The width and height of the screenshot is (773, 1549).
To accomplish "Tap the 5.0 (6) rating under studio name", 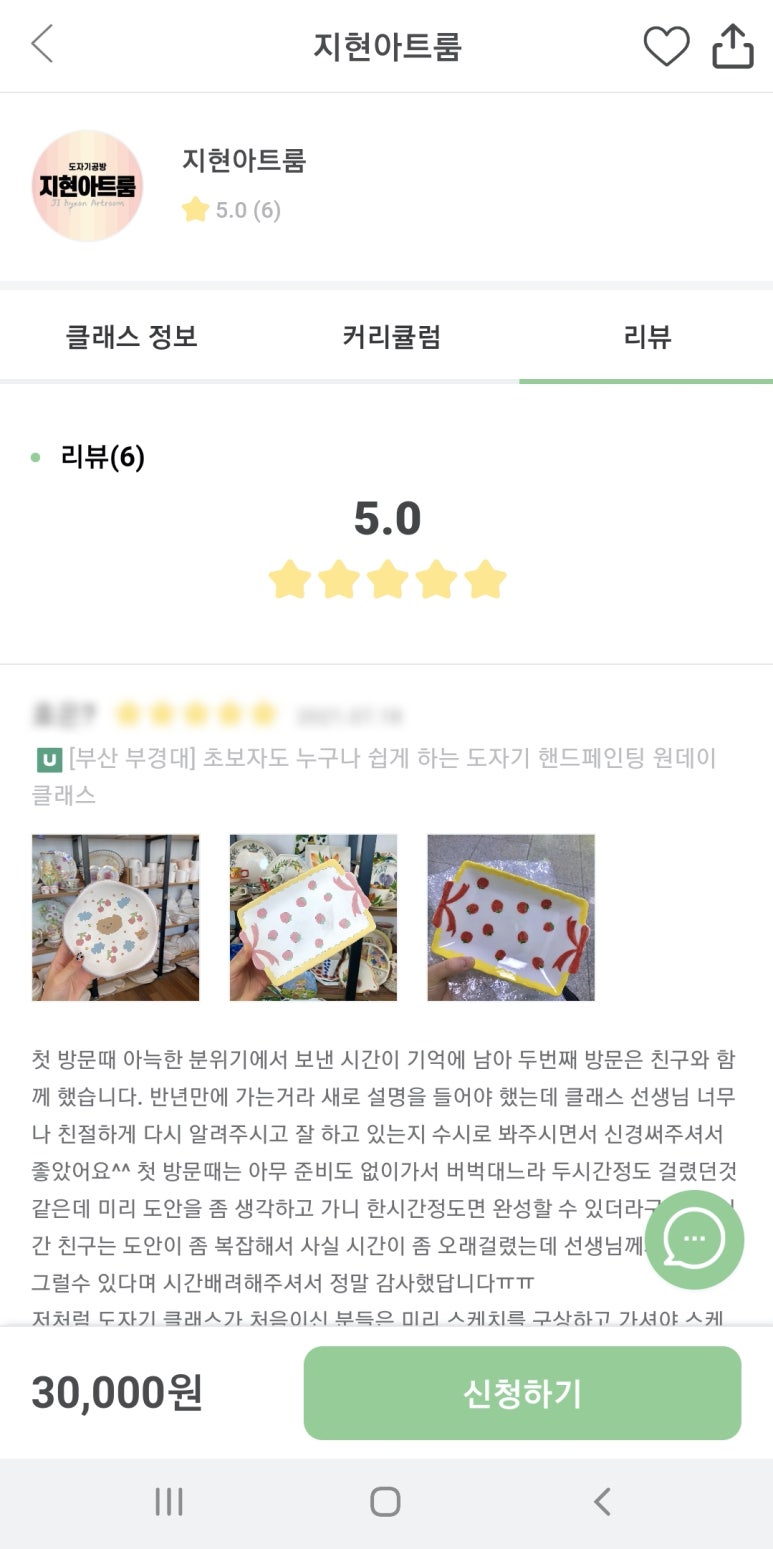I will (x=232, y=210).
